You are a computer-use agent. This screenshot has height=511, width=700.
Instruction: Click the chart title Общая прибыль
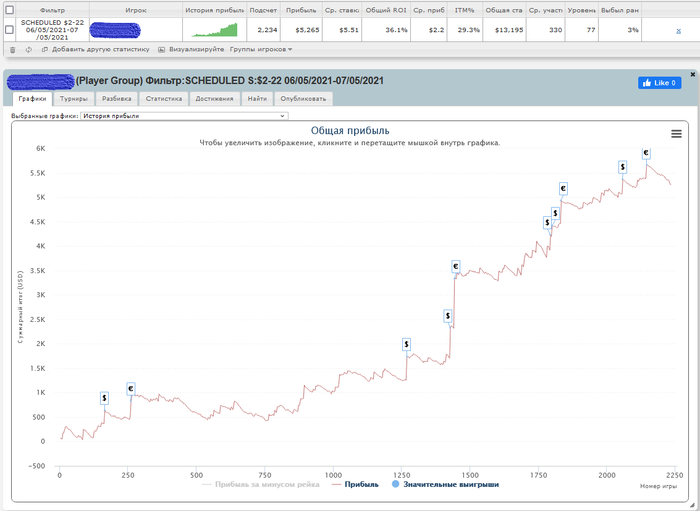350,131
